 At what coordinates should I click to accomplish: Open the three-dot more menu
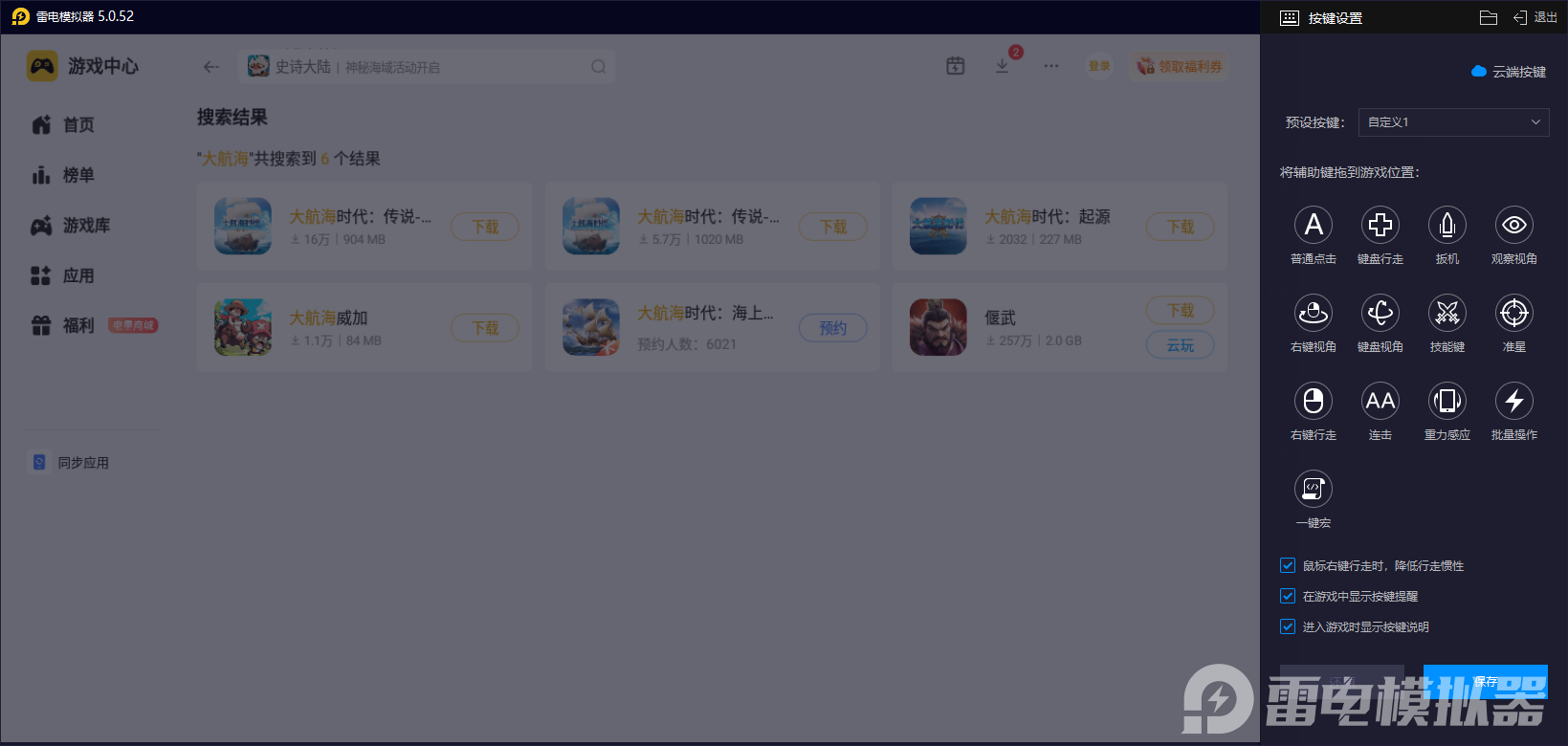pyautogui.click(x=1051, y=66)
